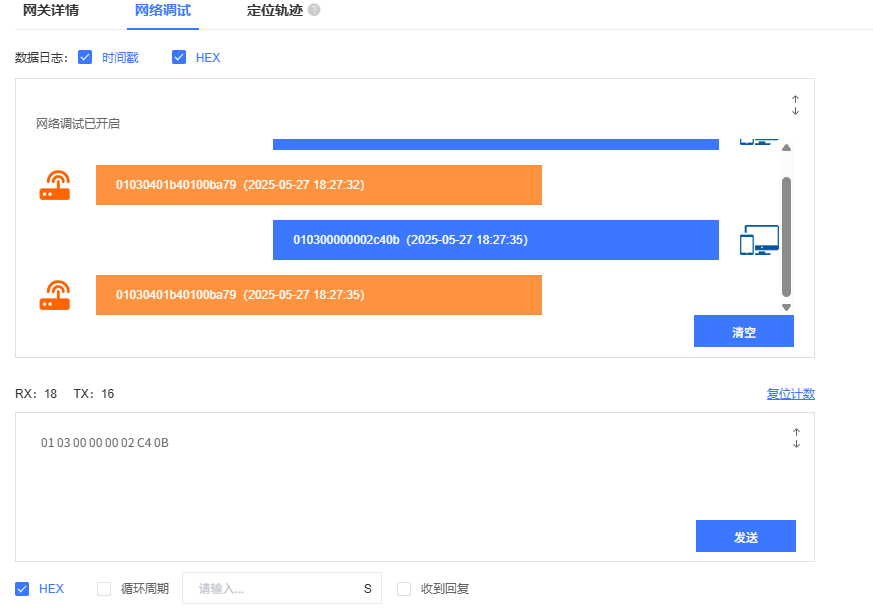Click the log panel expand arrows icon
The image size is (873, 609).
795,105
